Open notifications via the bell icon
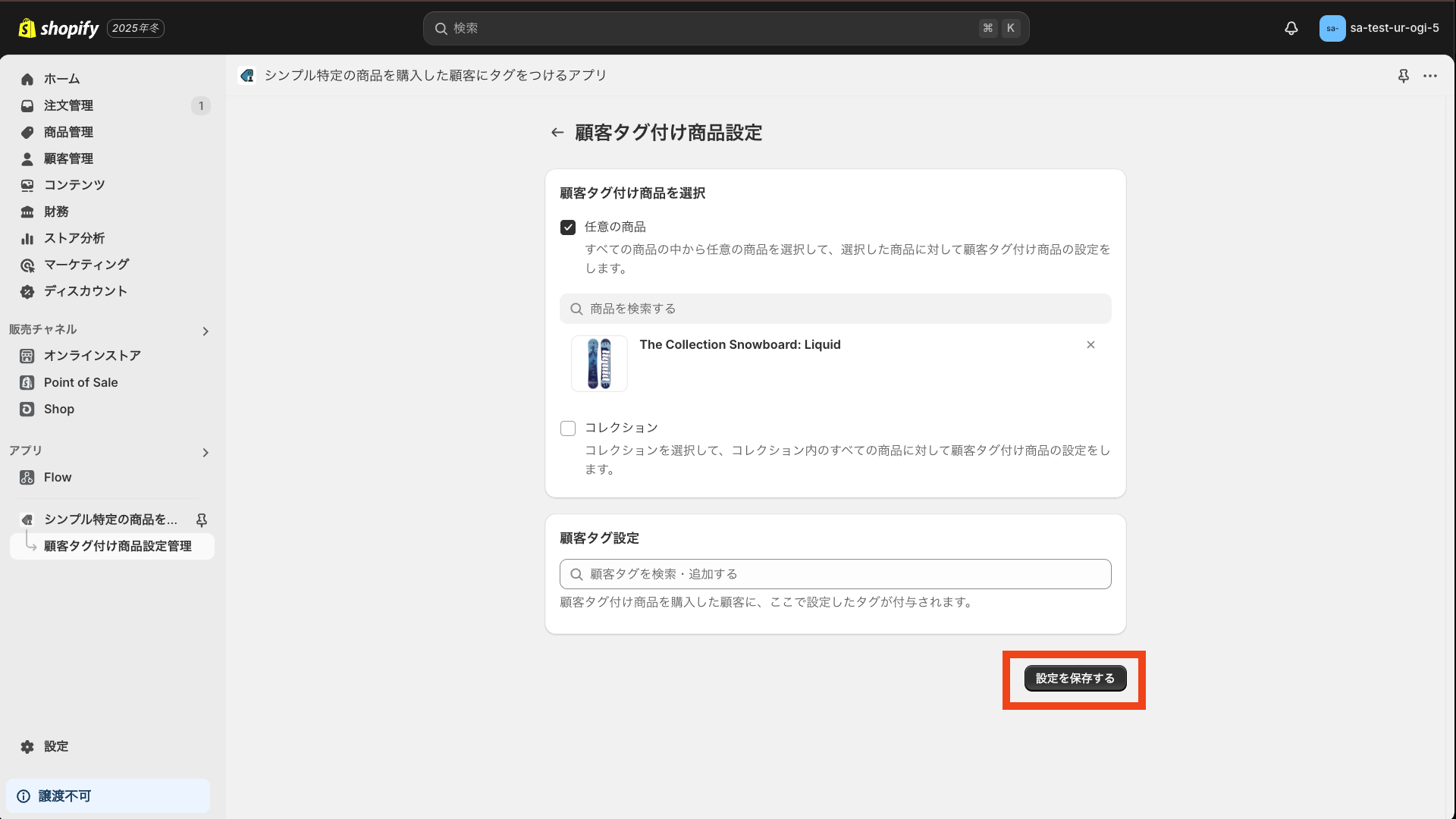 click(x=1291, y=28)
